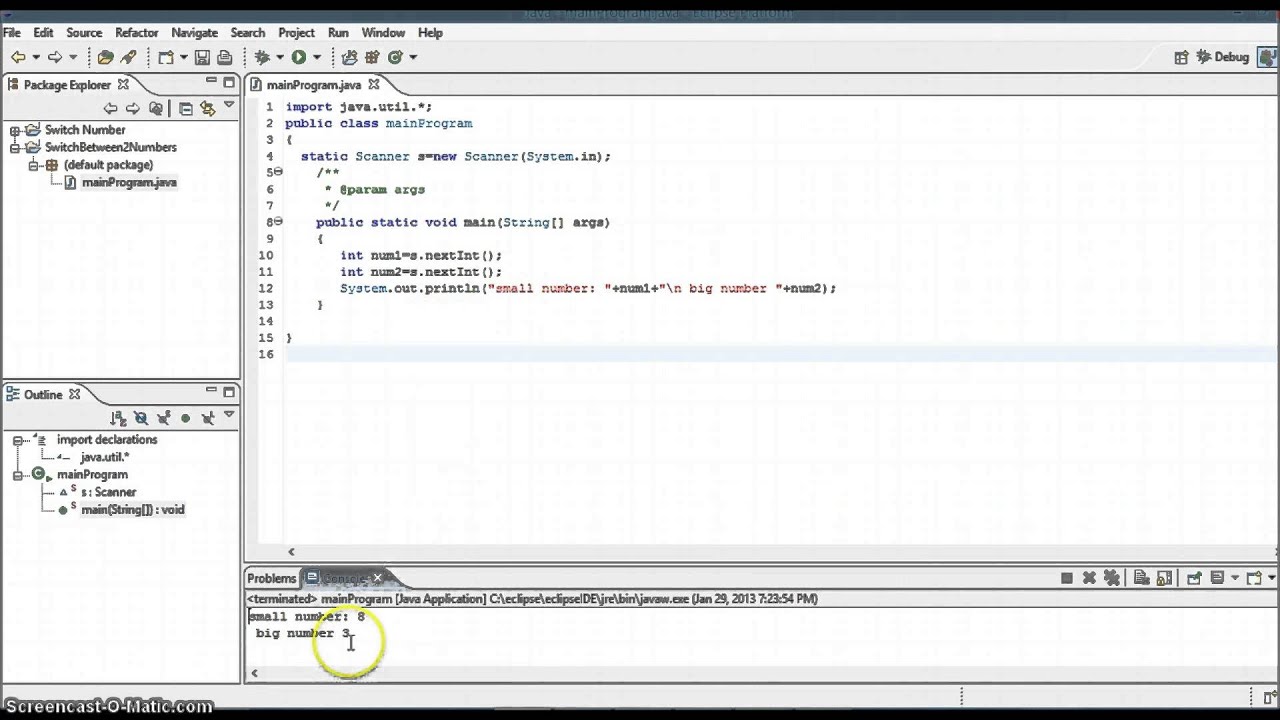The image size is (1280, 720).
Task: Click the New Java Class icon in toolbar
Action: [x=395, y=57]
